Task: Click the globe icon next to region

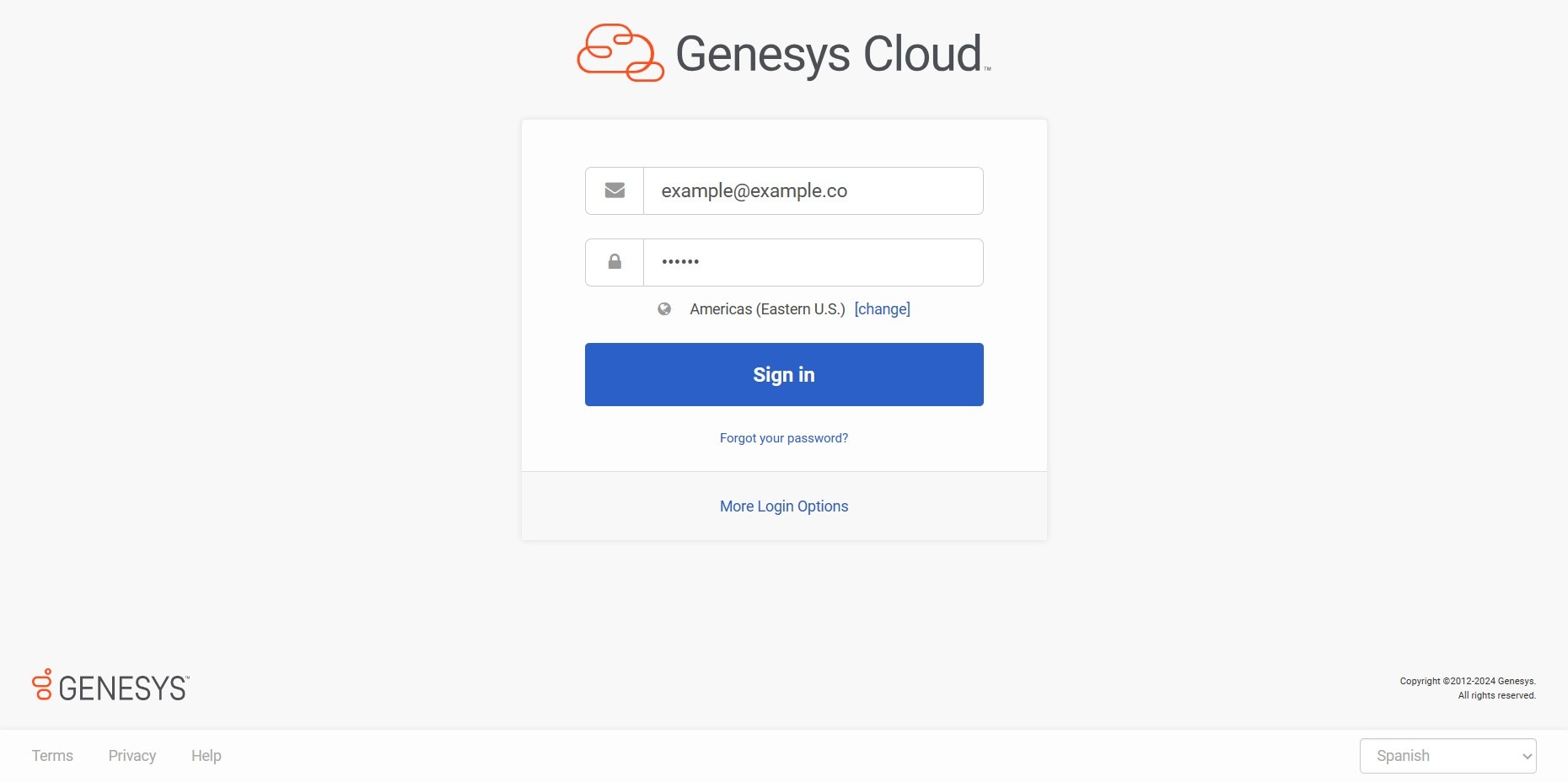Action: 664,309
